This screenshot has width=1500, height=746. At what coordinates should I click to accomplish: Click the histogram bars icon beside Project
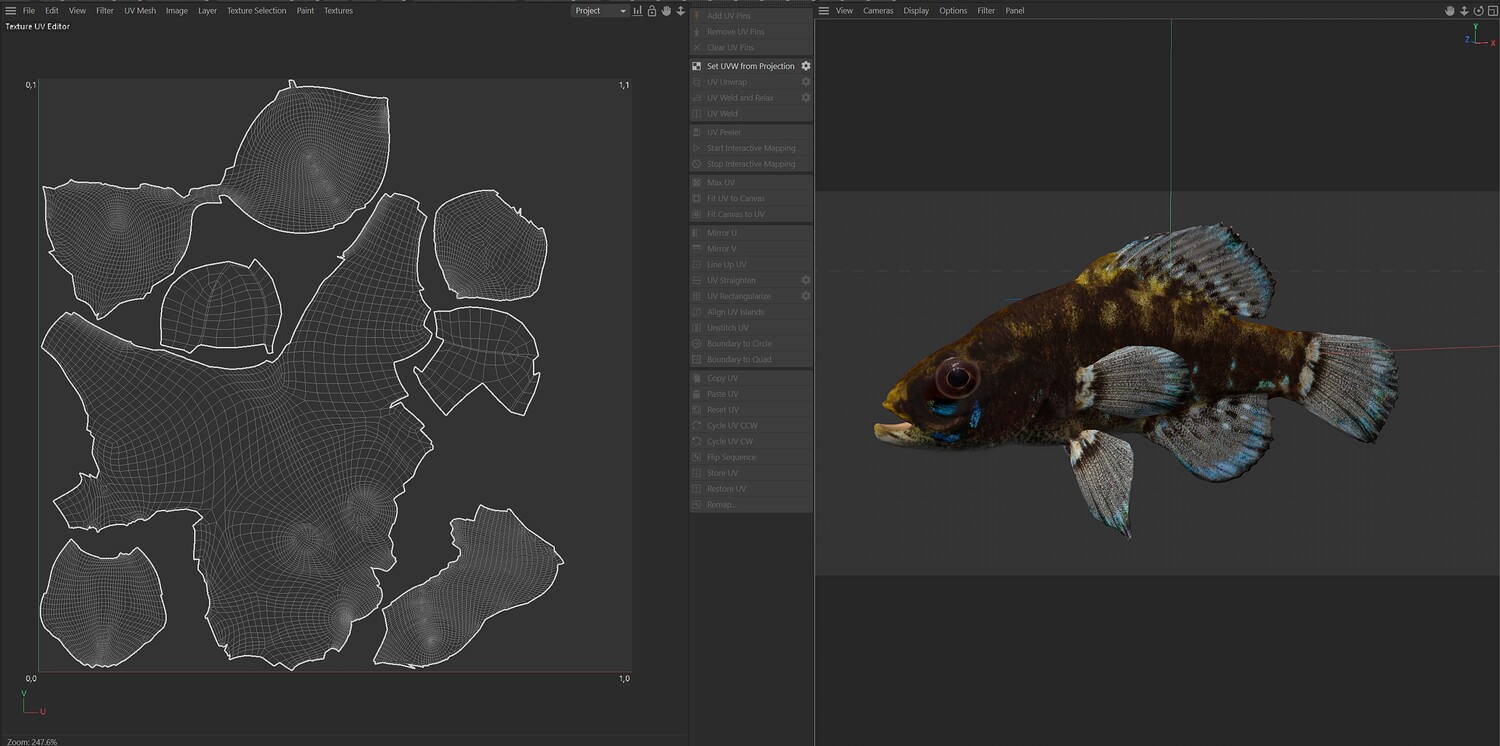(x=638, y=11)
